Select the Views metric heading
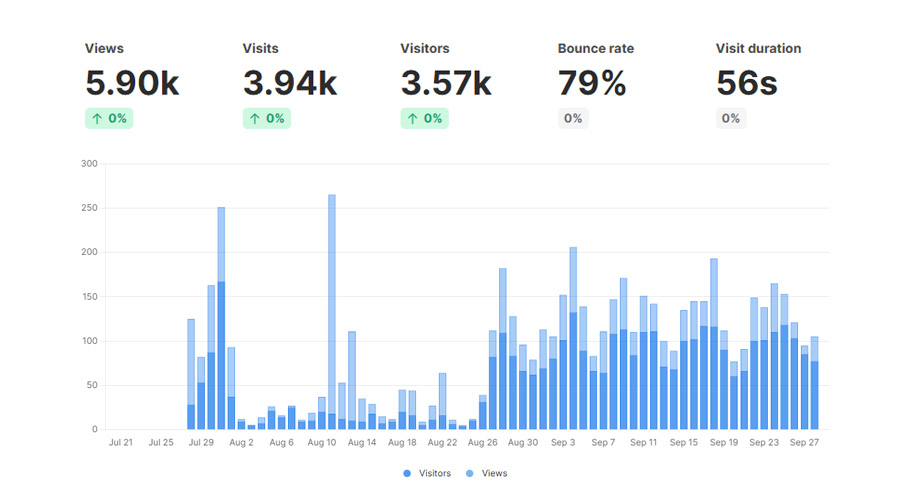The height and width of the screenshot is (500, 900). pos(104,48)
